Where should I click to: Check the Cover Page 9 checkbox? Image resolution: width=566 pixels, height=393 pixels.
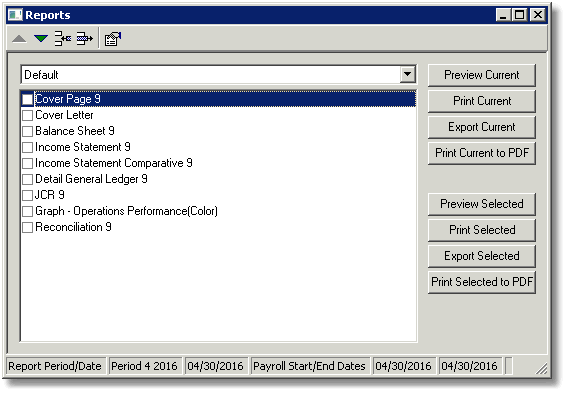click(x=27, y=99)
